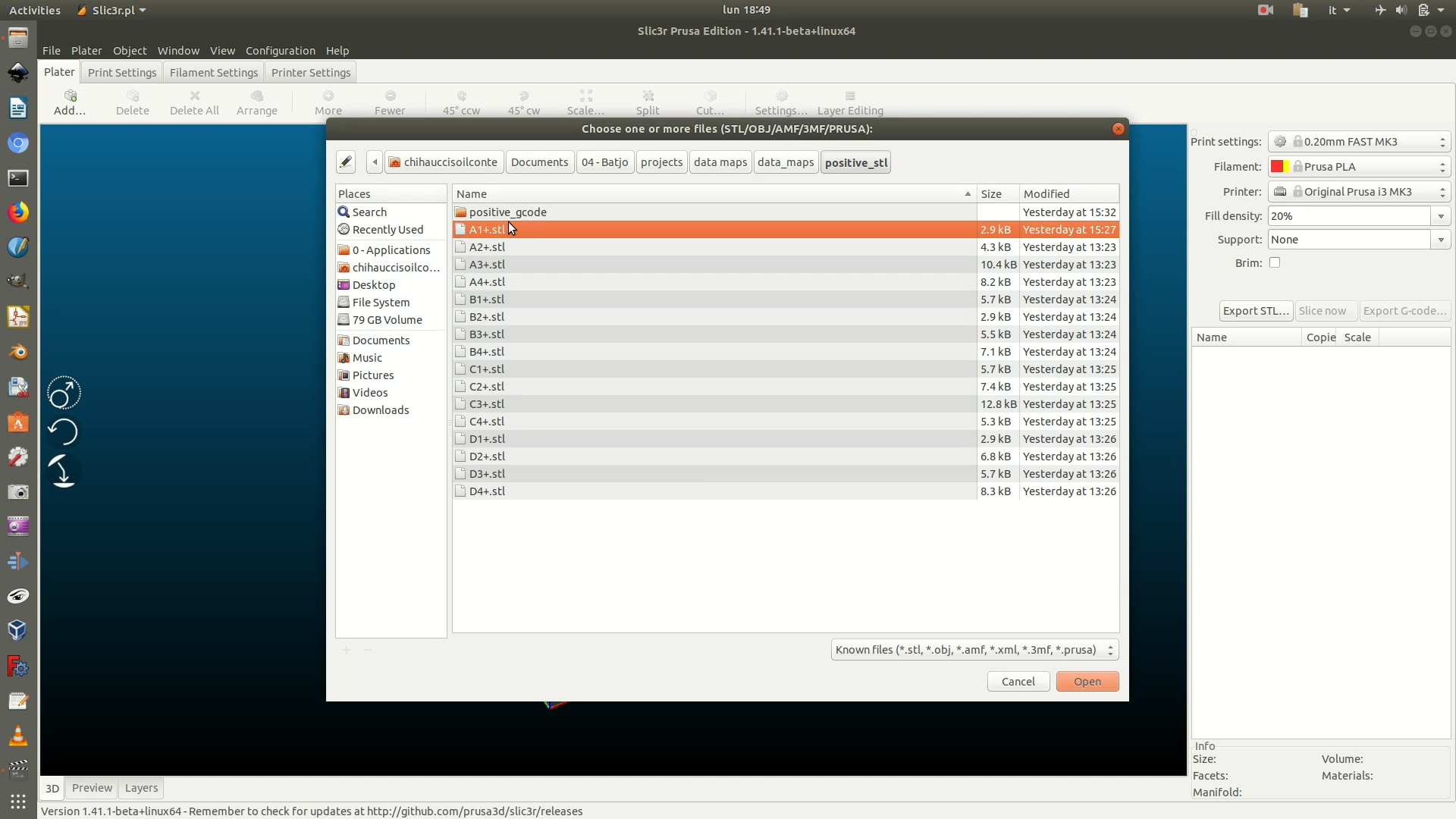The image size is (1456, 819).
Task: Click the path back arrow button
Action: coord(375,162)
